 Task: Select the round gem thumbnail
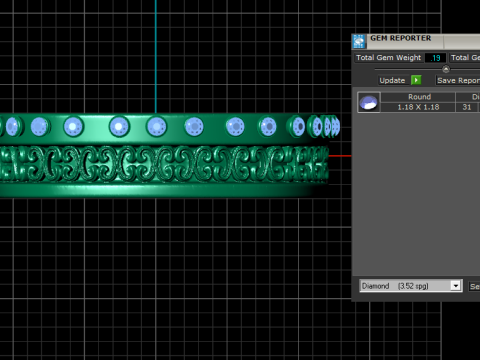369,102
